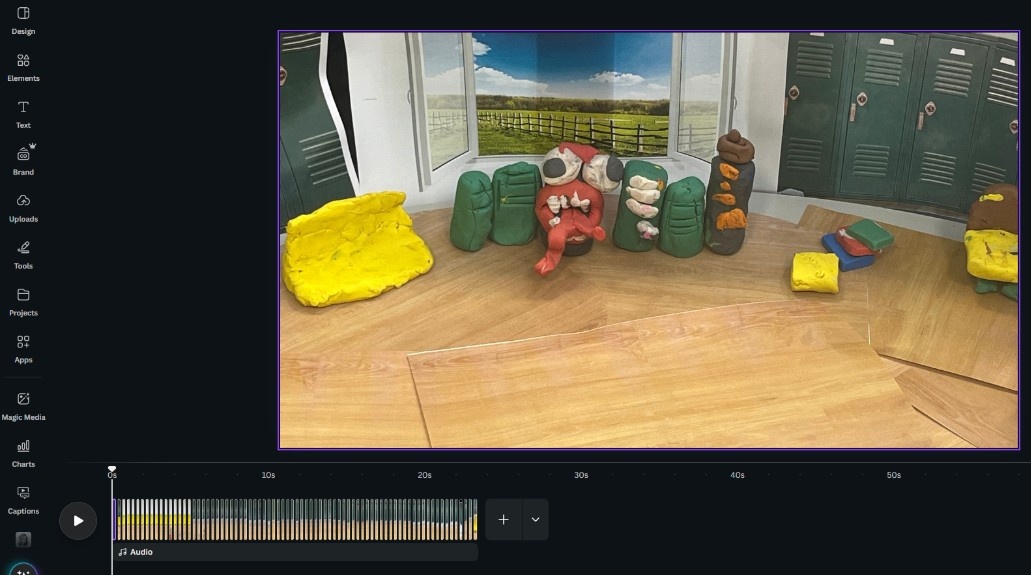This screenshot has height=575, width=1031.
Task: Jump to 50s on the timeline ruler
Action: tap(894, 475)
